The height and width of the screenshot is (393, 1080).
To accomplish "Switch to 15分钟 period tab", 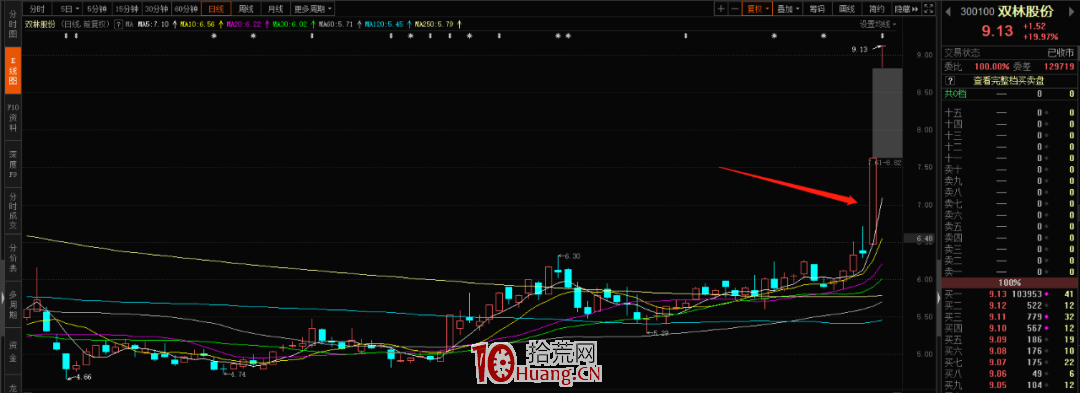I will [x=127, y=9].
